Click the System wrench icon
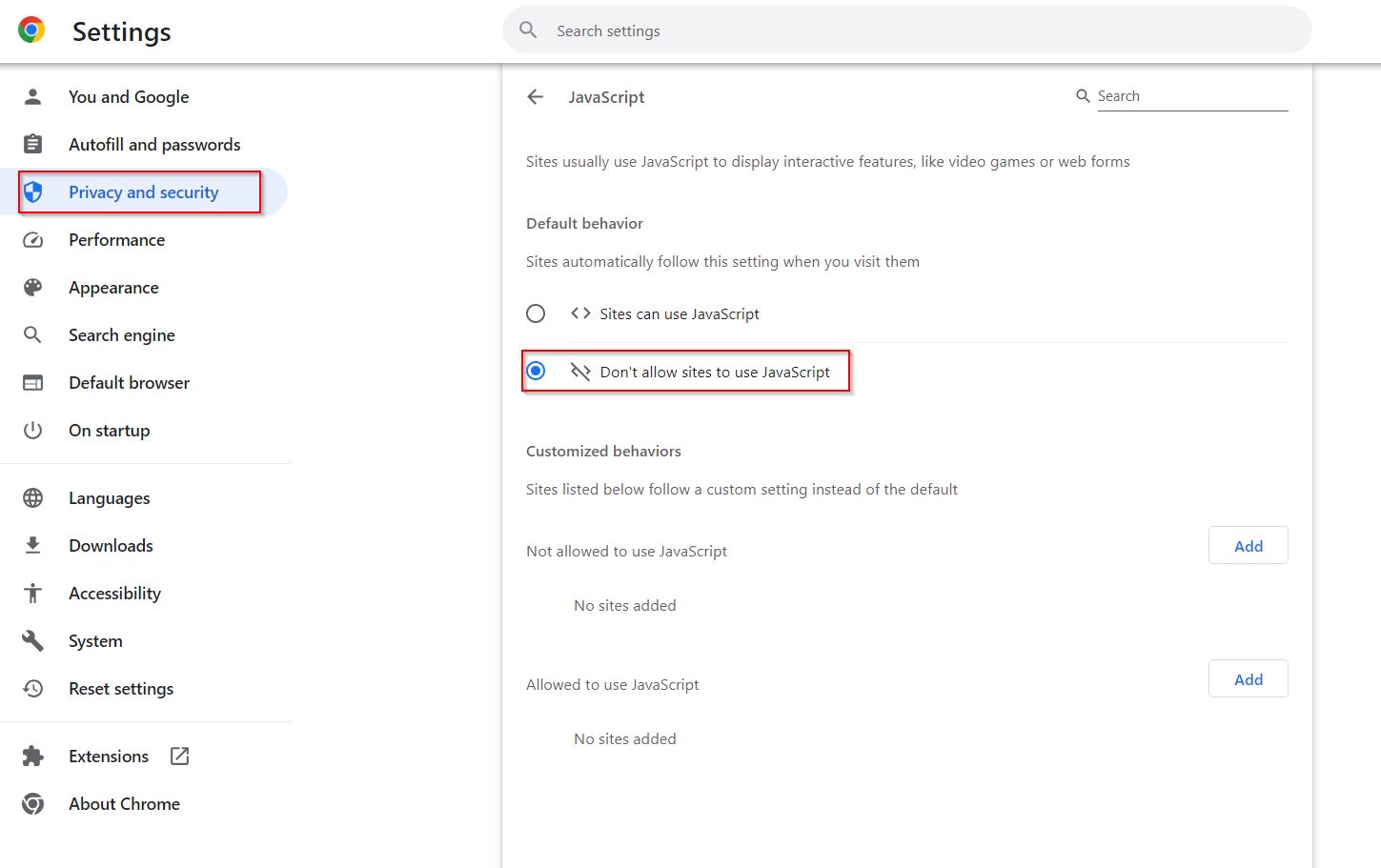The image size is (1381, 868). pyautogui.click(x=33, y=641)
